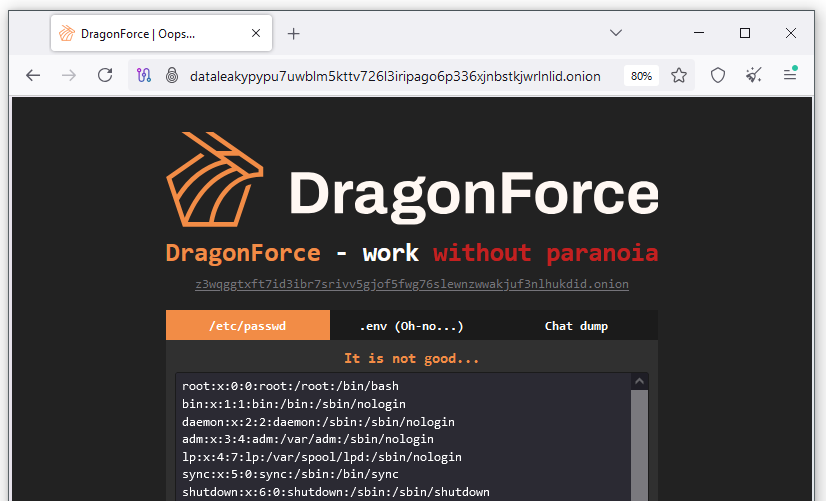826x501 pixels.
Task: Expand the list all tabs chevron
Action: click(x=616, y=33)
